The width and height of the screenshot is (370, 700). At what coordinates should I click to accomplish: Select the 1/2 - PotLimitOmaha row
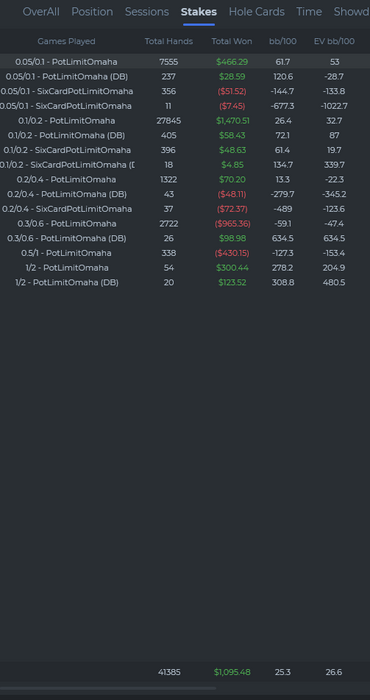click(185, 268)
